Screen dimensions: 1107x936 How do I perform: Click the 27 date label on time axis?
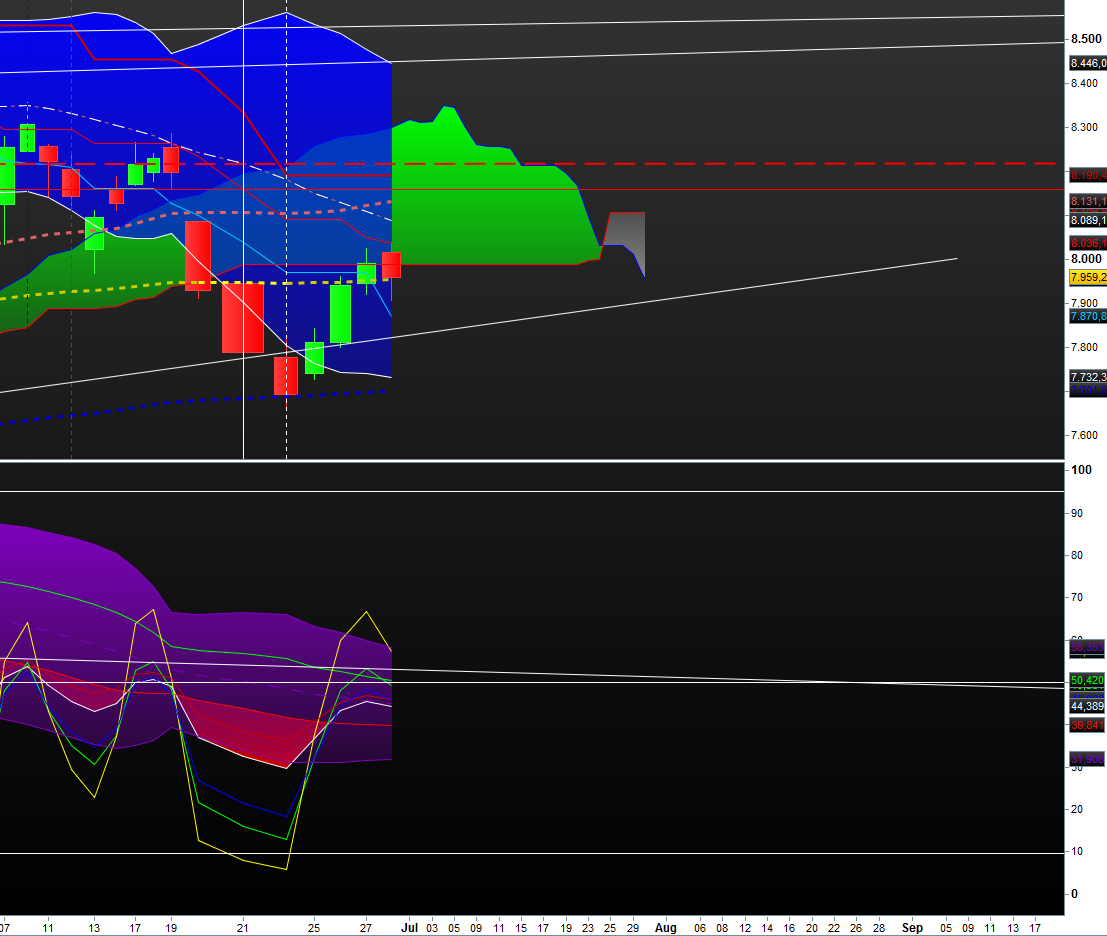tap(366, 928)
